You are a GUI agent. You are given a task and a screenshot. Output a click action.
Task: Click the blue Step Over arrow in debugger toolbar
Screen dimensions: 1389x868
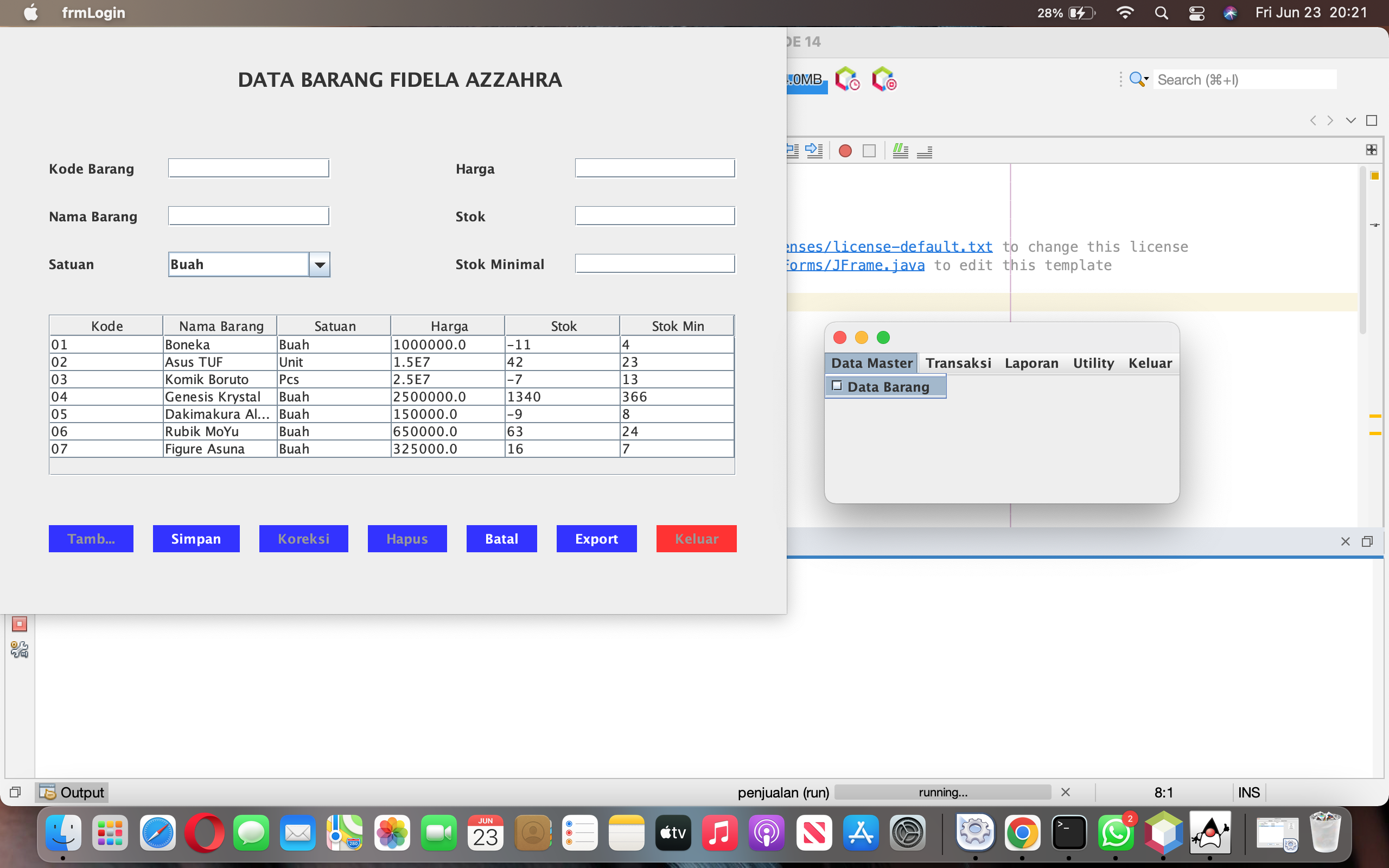click(x=814, y=151)
